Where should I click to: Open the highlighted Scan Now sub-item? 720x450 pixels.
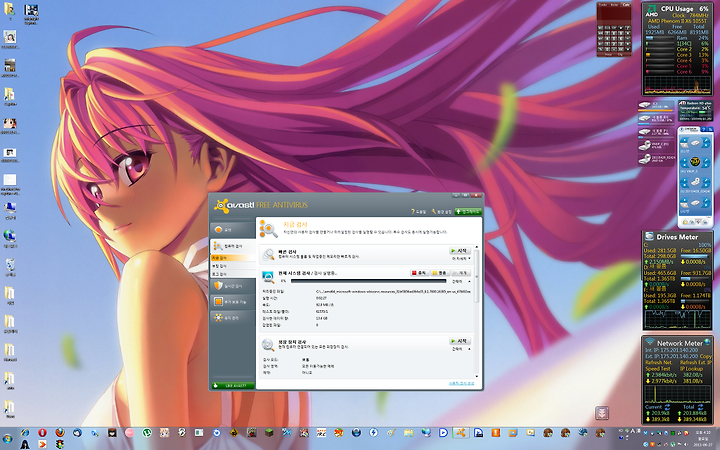click(x=233, y=258)
